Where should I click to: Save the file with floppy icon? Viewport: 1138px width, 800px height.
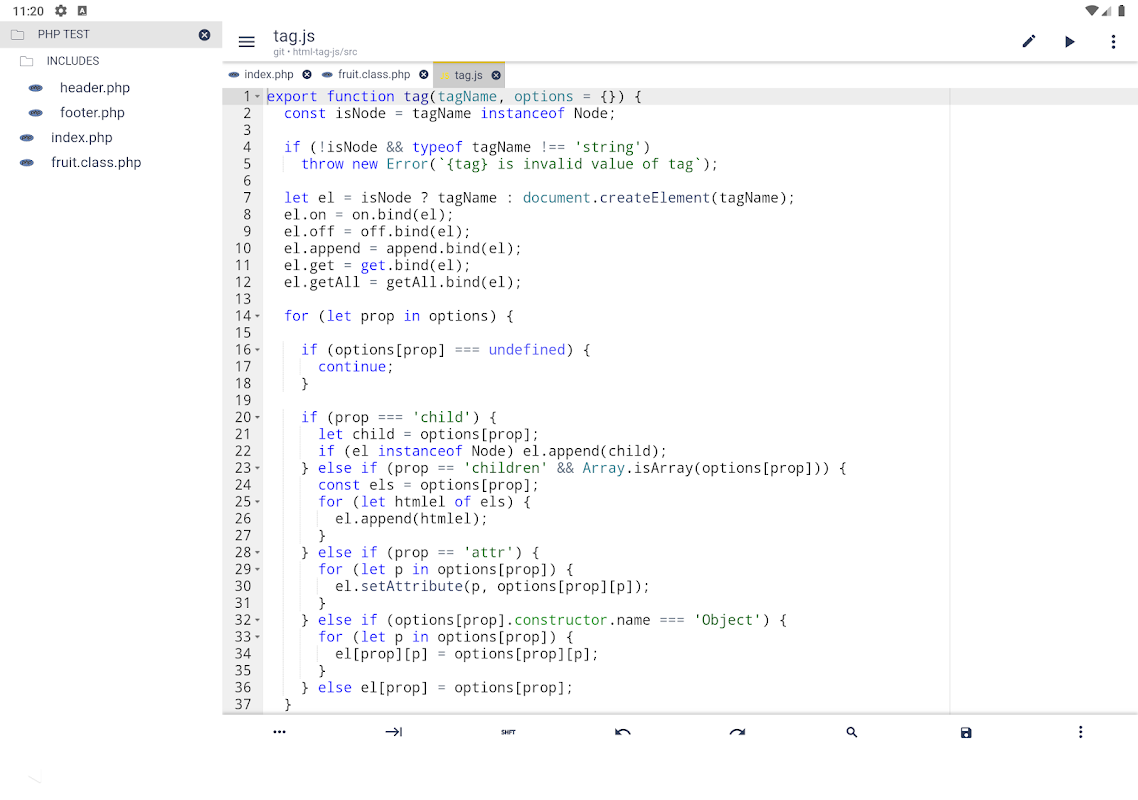coord(966,732)
